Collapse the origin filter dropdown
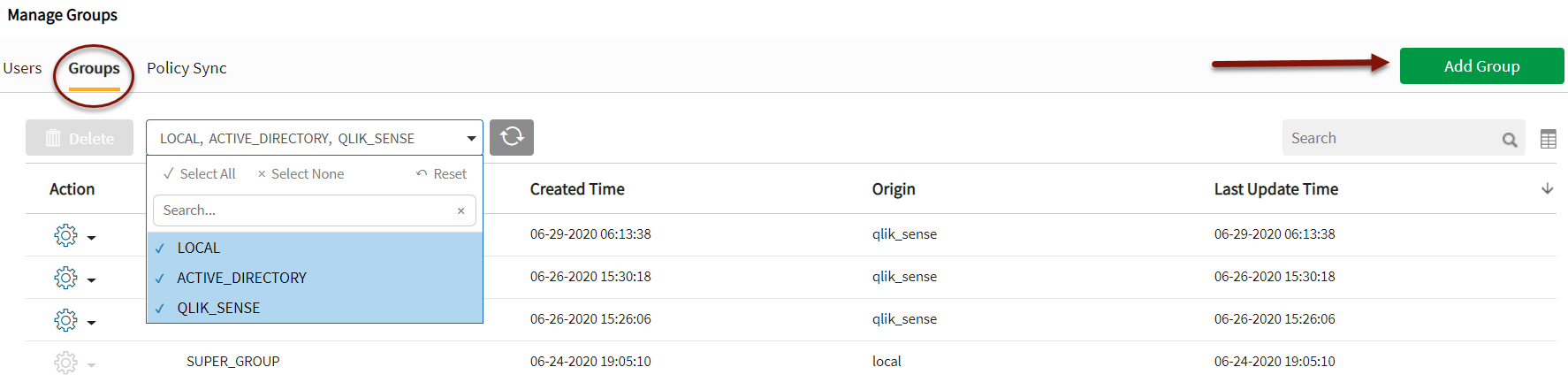This screenshot has width=1568, height=390. point(471,139)
